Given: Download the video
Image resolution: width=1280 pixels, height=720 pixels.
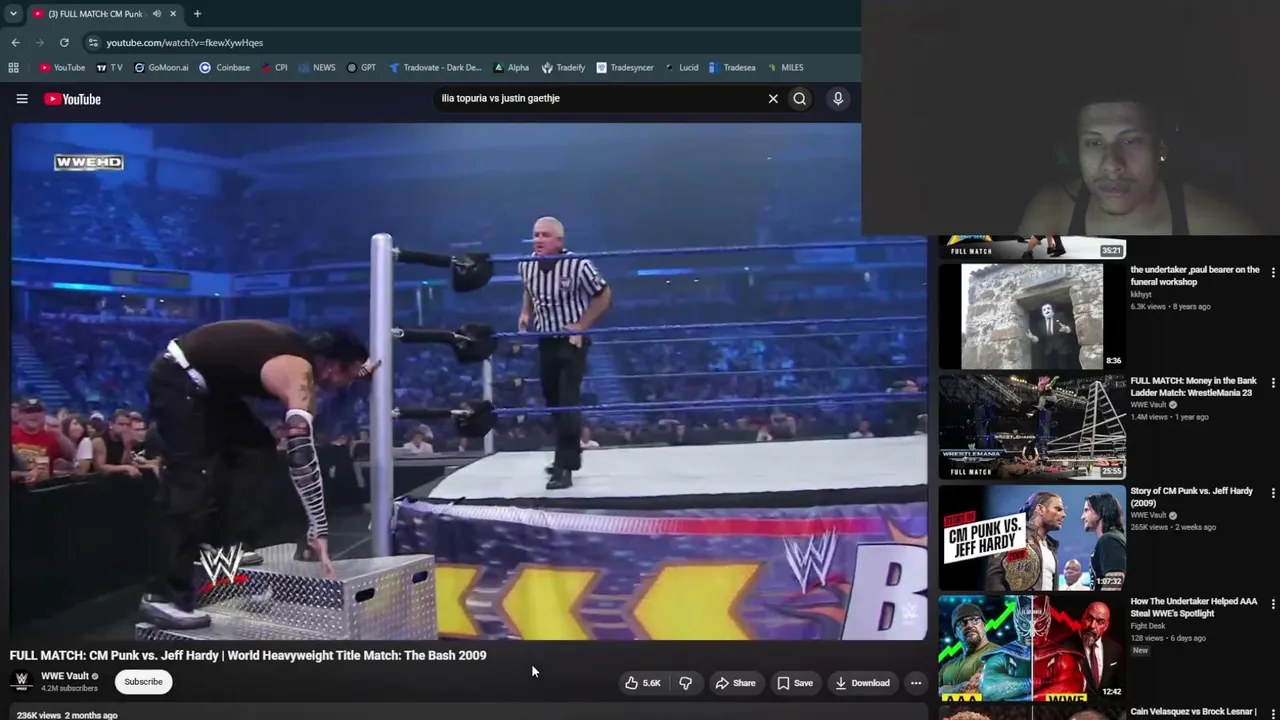Looking at the screenshot, I should pyautogui.click(x=862, y=683).
